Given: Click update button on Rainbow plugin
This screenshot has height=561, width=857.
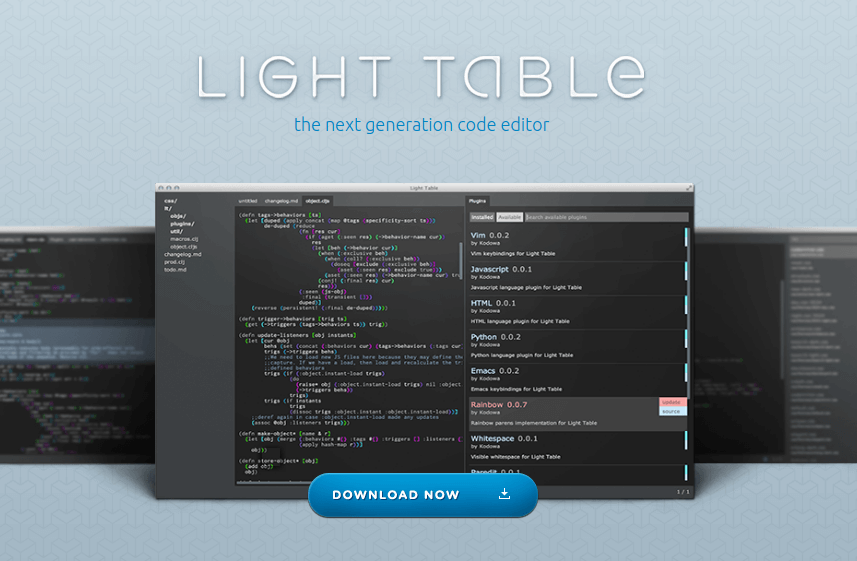Looking at the screenshot, I should click(672, 402).
